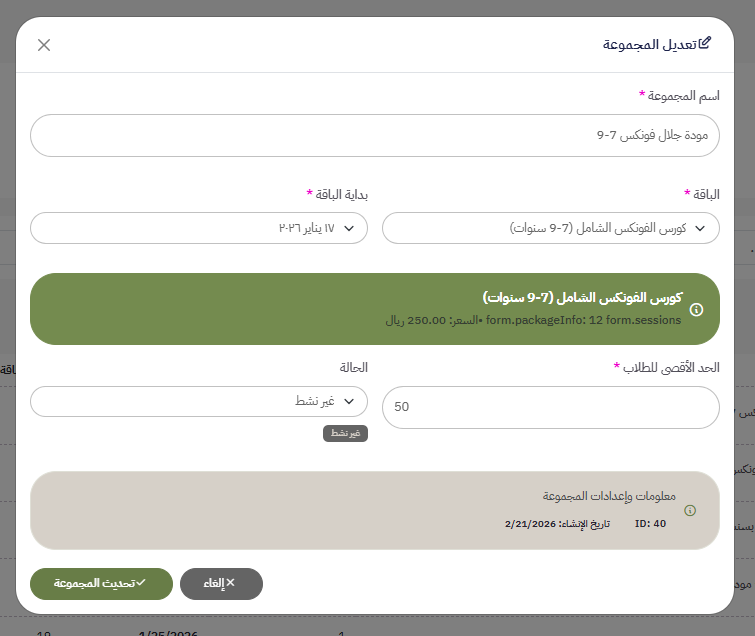Click the package title in the green banner

click(x=582, y=298)
